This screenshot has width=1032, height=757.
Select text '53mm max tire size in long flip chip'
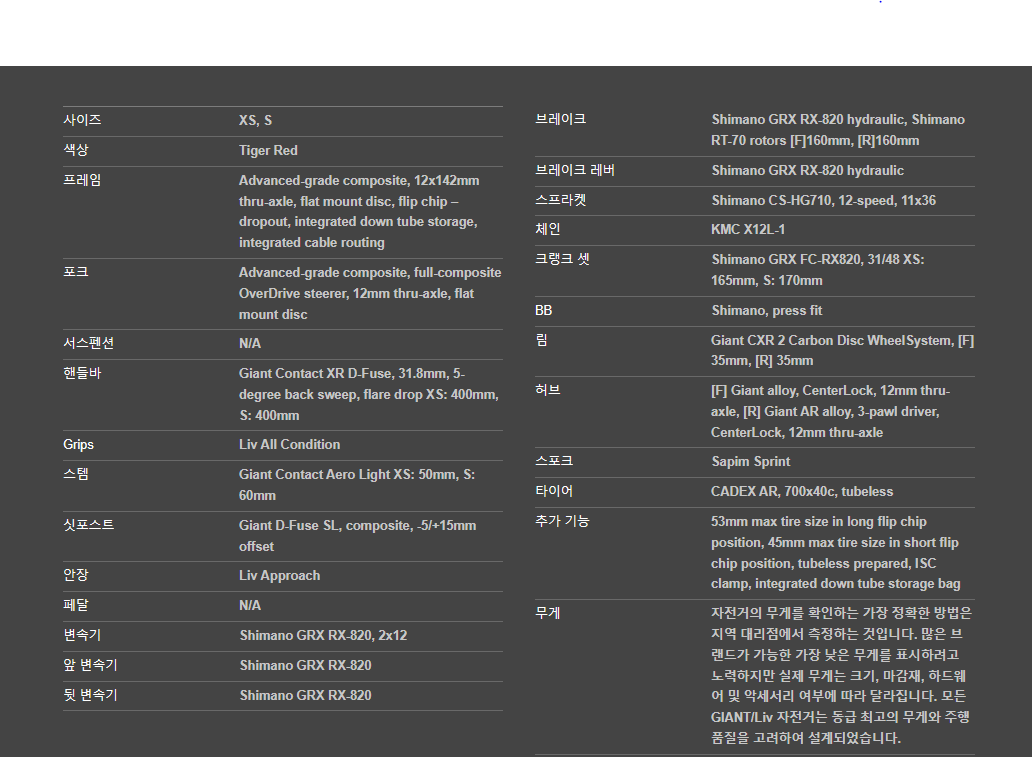819,521
